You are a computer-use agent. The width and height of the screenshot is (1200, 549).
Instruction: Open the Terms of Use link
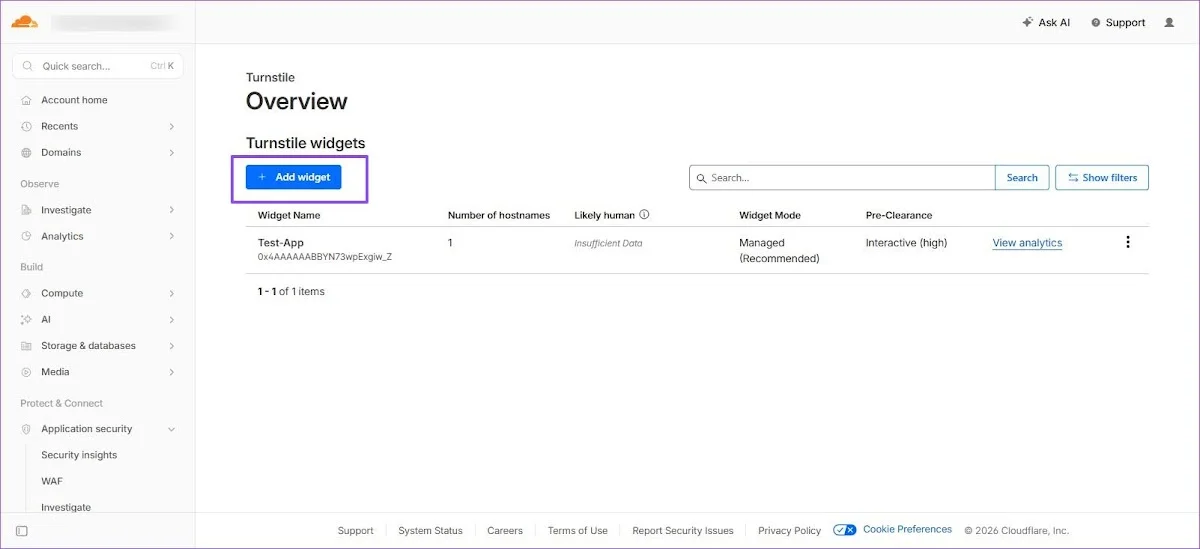[577, 531]
